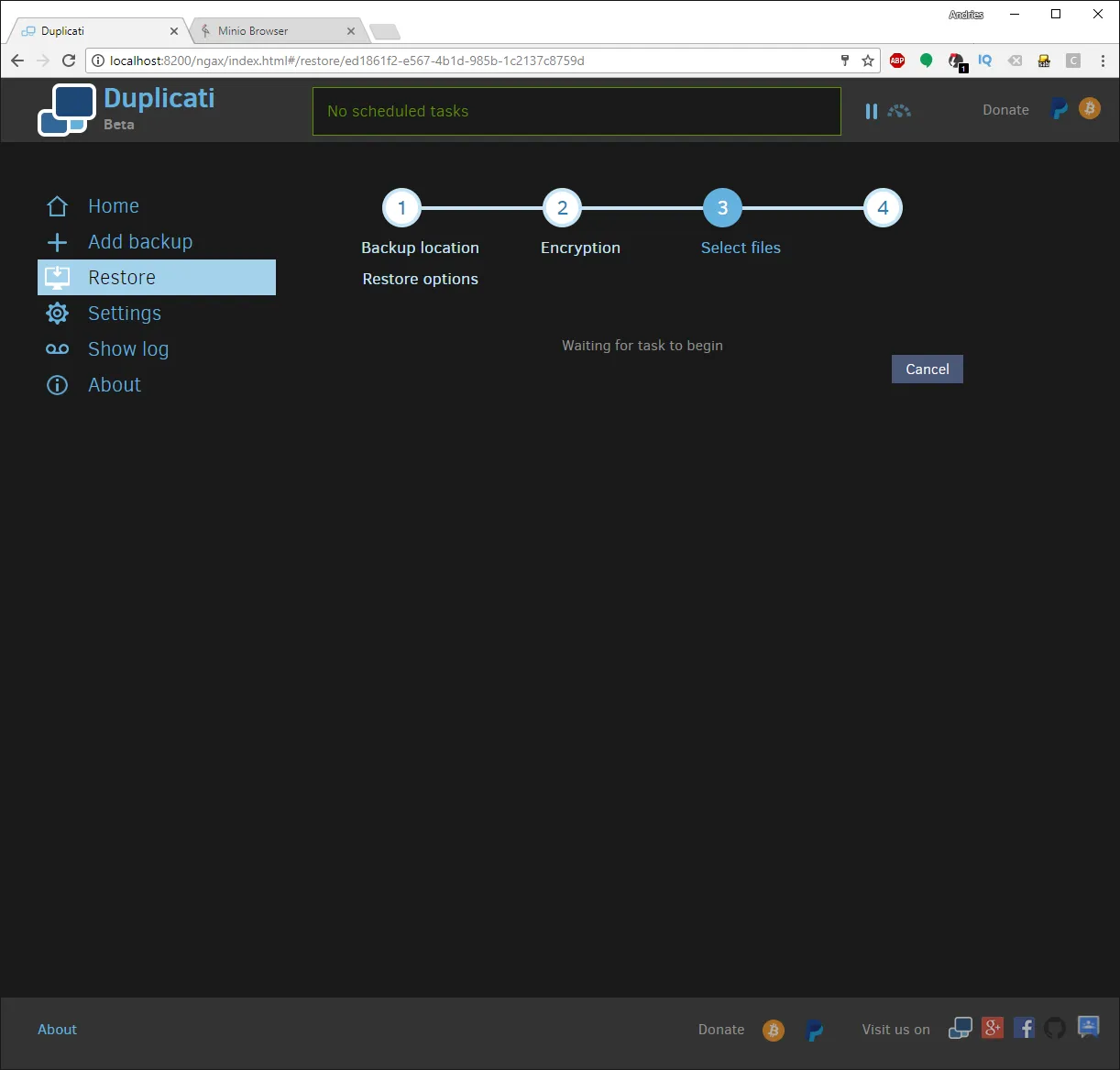Go to step 2 Encryption

562,208
